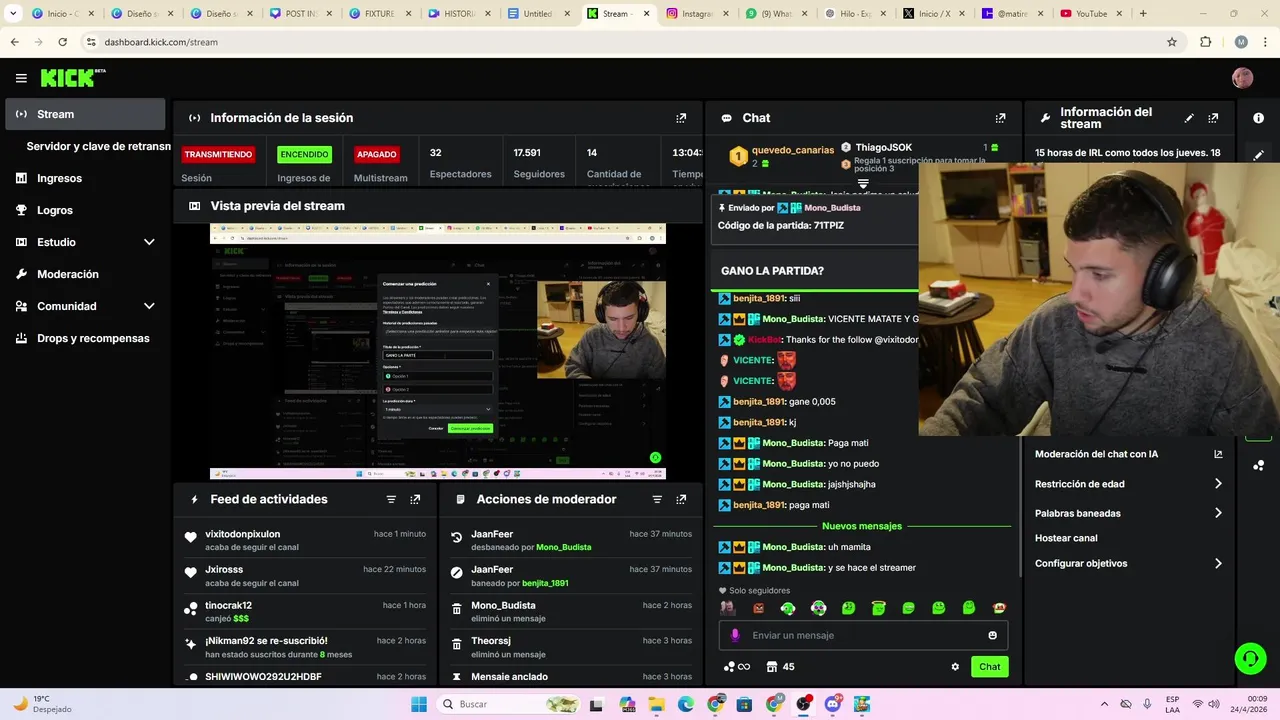Click the purple microphone icon in chat box

(735, 635)
